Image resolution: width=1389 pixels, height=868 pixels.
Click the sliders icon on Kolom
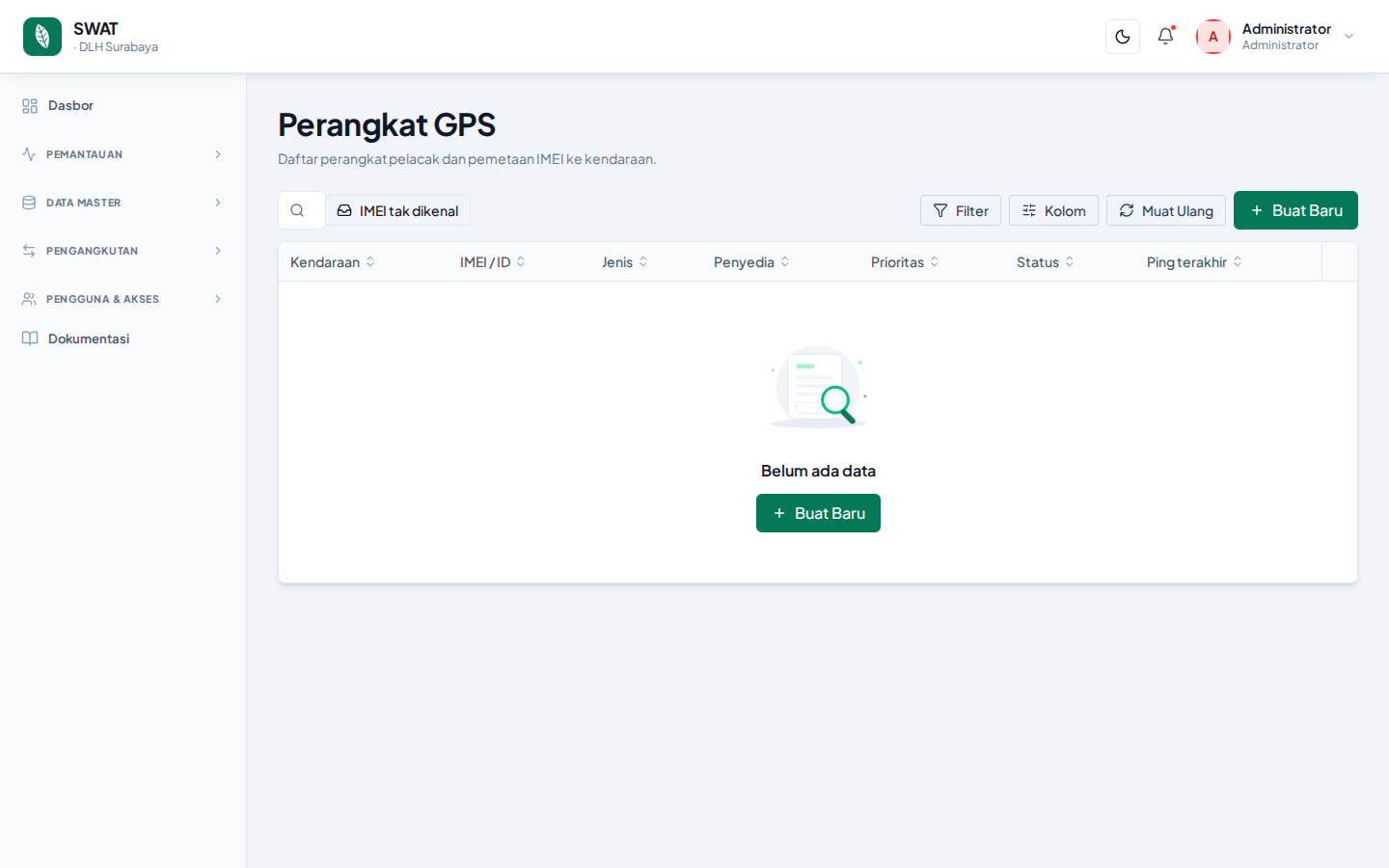1029,210
